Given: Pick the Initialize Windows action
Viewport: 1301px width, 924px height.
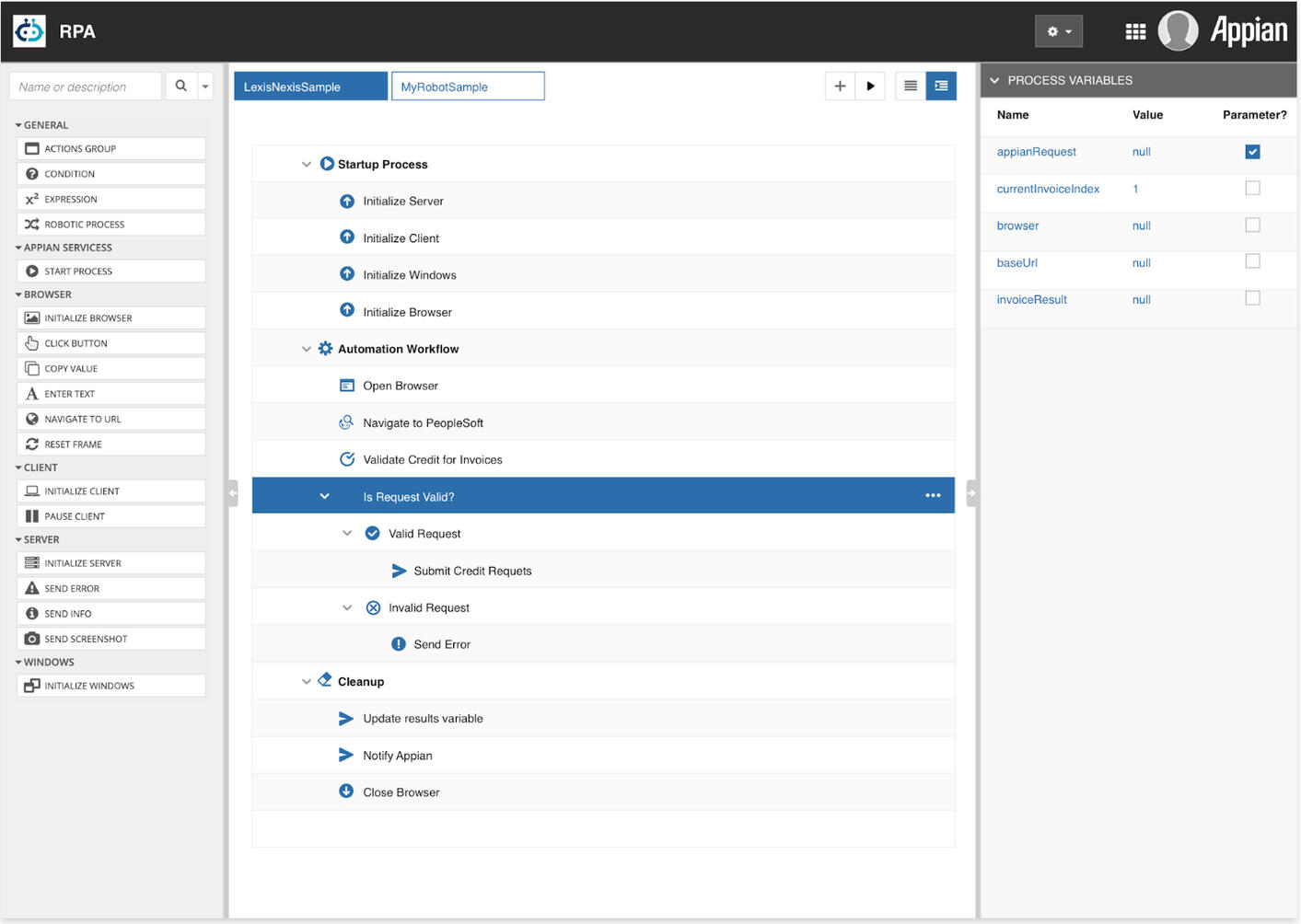Looking at the screenshot, I should [x=110, y=685].
